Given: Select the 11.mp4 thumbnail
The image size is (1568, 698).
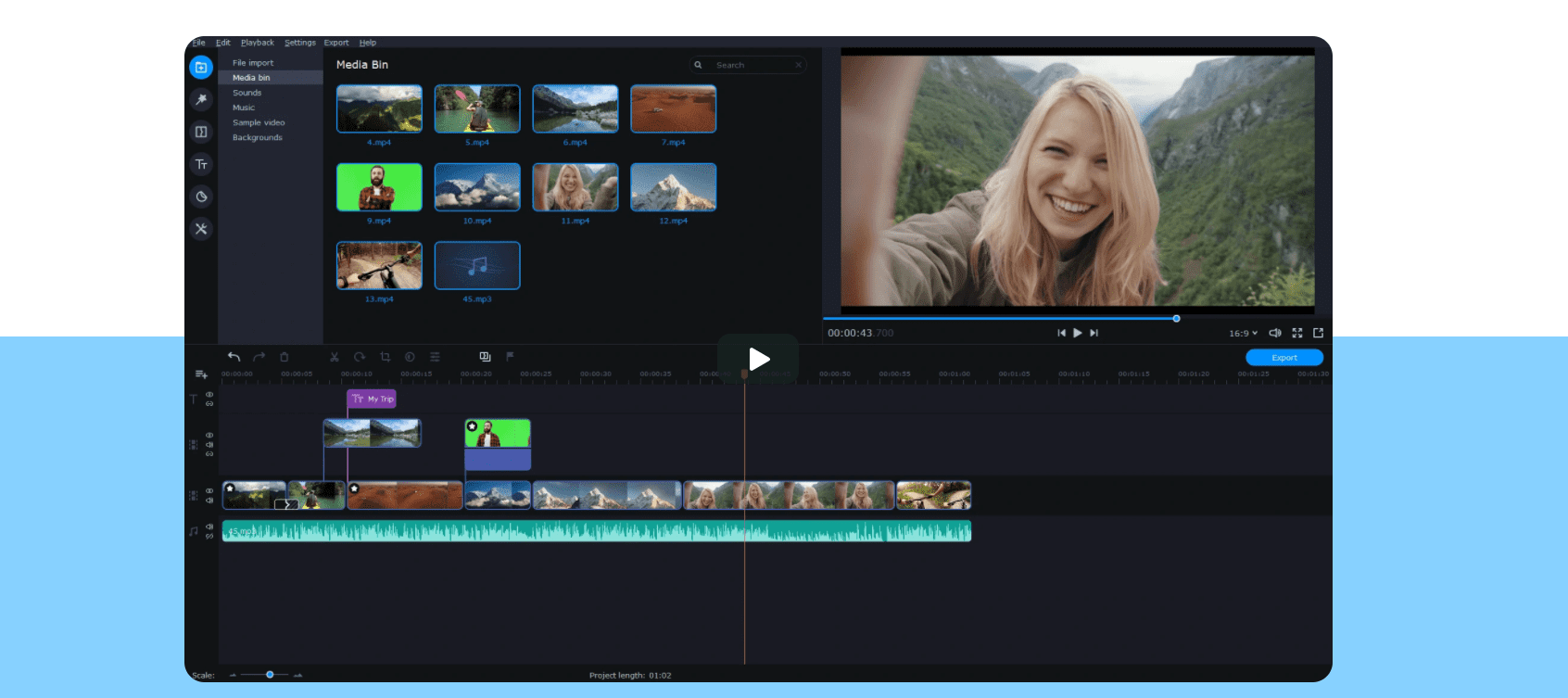Looking at the screenshot, I should [x=575, y=187].
